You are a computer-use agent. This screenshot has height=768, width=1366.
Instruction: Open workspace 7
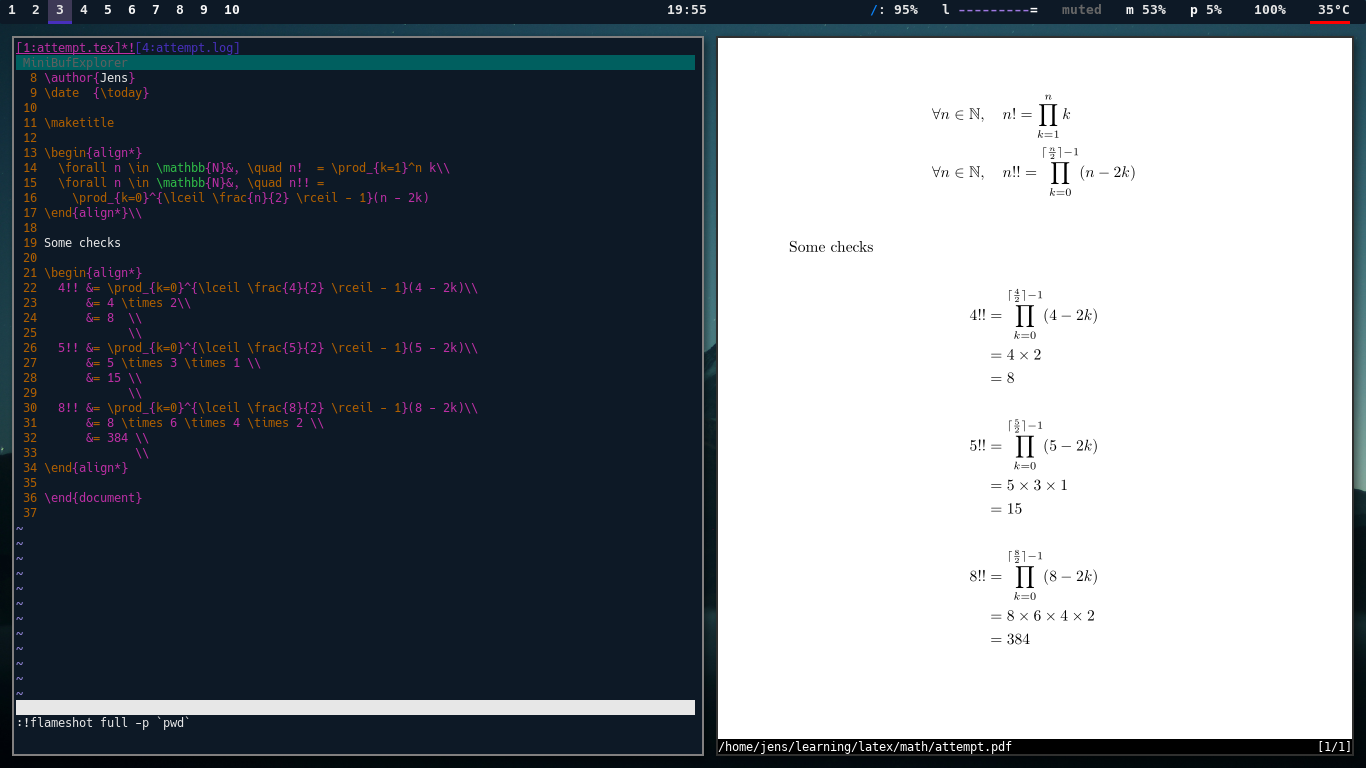click(x=156, y=10)
